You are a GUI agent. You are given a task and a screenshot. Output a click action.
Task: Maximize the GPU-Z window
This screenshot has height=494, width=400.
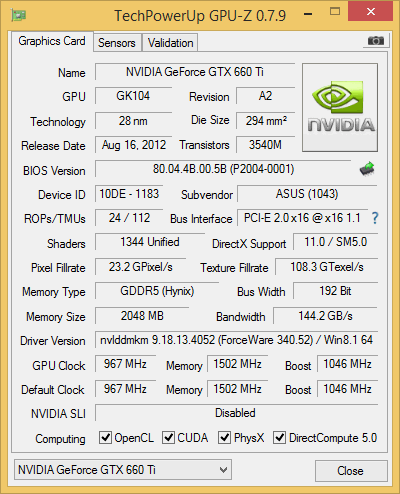click(335, 12)
